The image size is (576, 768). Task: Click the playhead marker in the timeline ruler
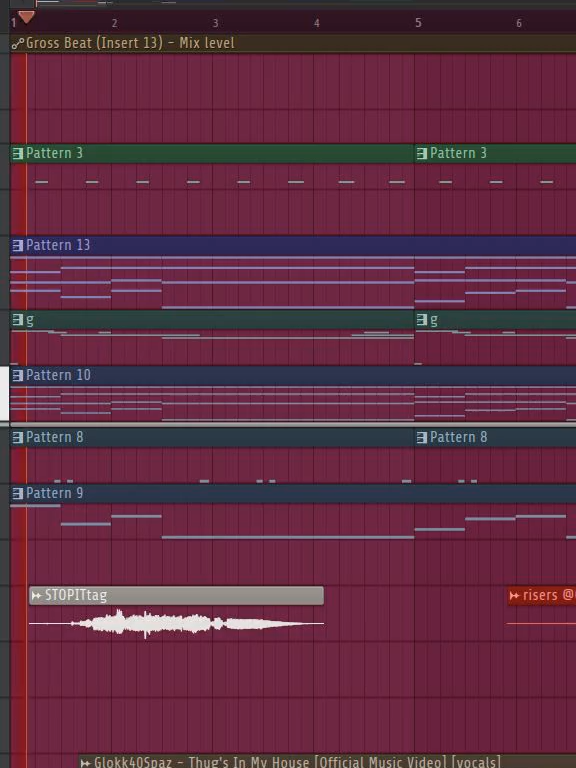click(x=26, y=18)
